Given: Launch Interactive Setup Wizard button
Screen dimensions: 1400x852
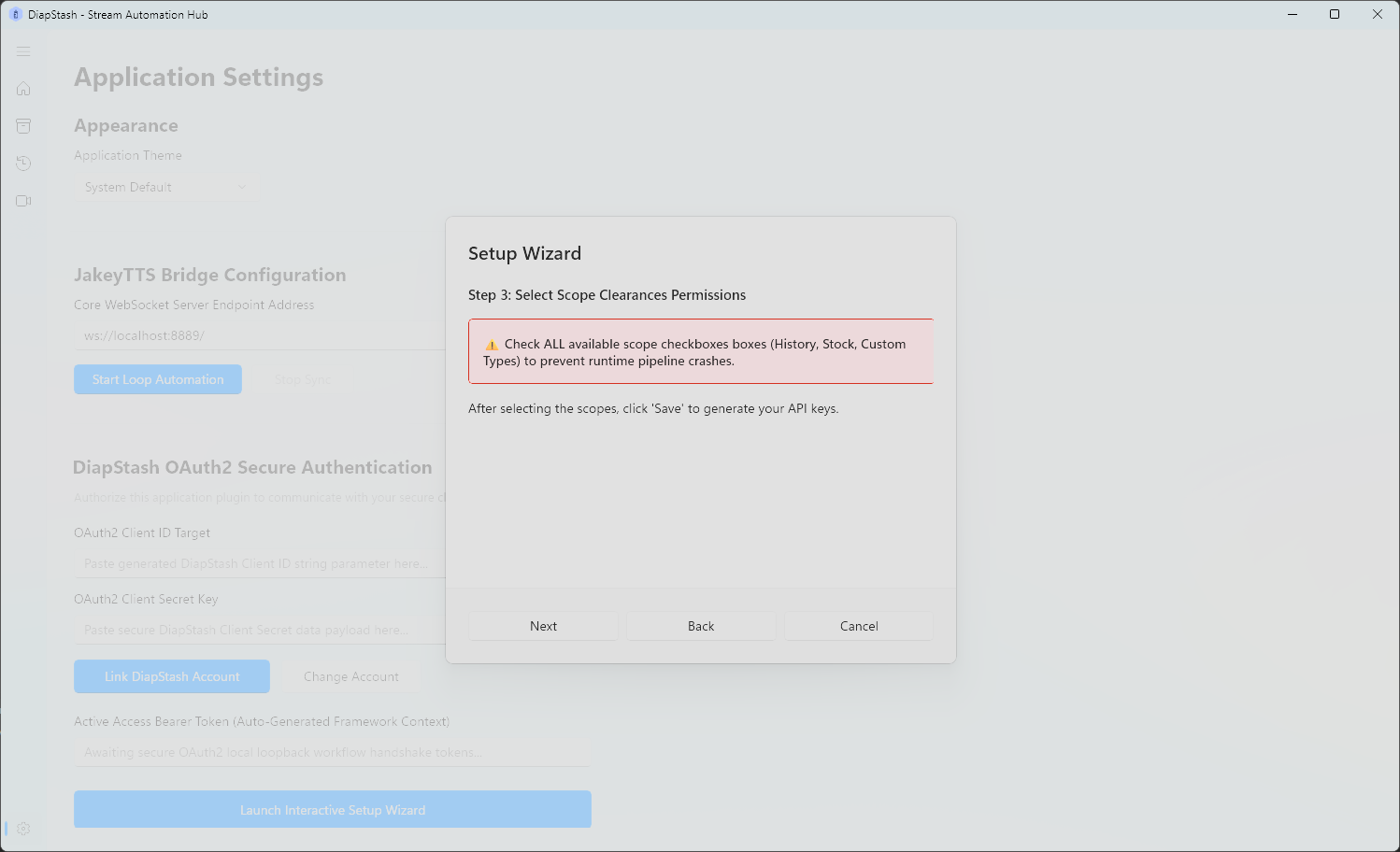Looking at the screenshot, I should pos(333,810).
